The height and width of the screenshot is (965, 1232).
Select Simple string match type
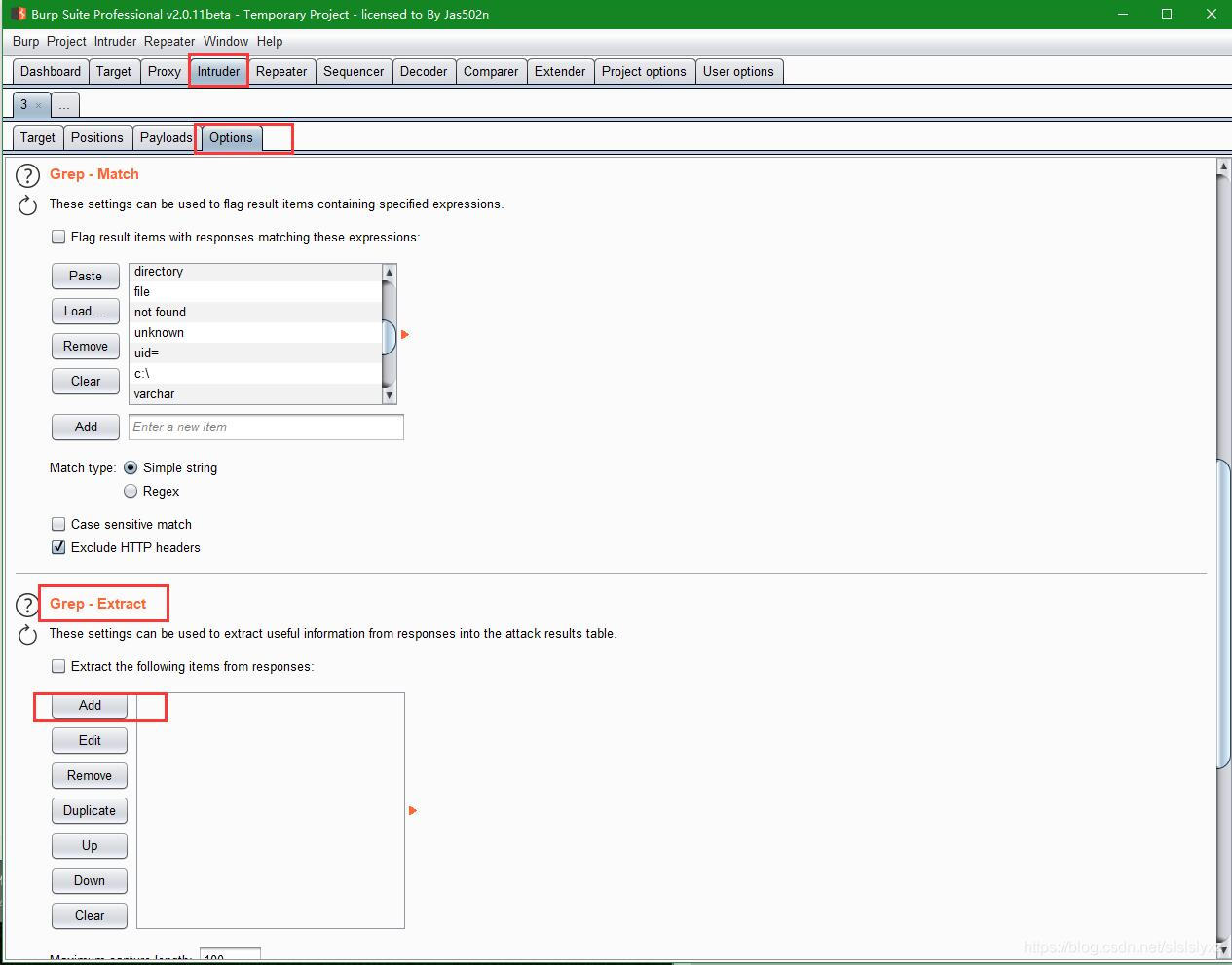(131, 467)
